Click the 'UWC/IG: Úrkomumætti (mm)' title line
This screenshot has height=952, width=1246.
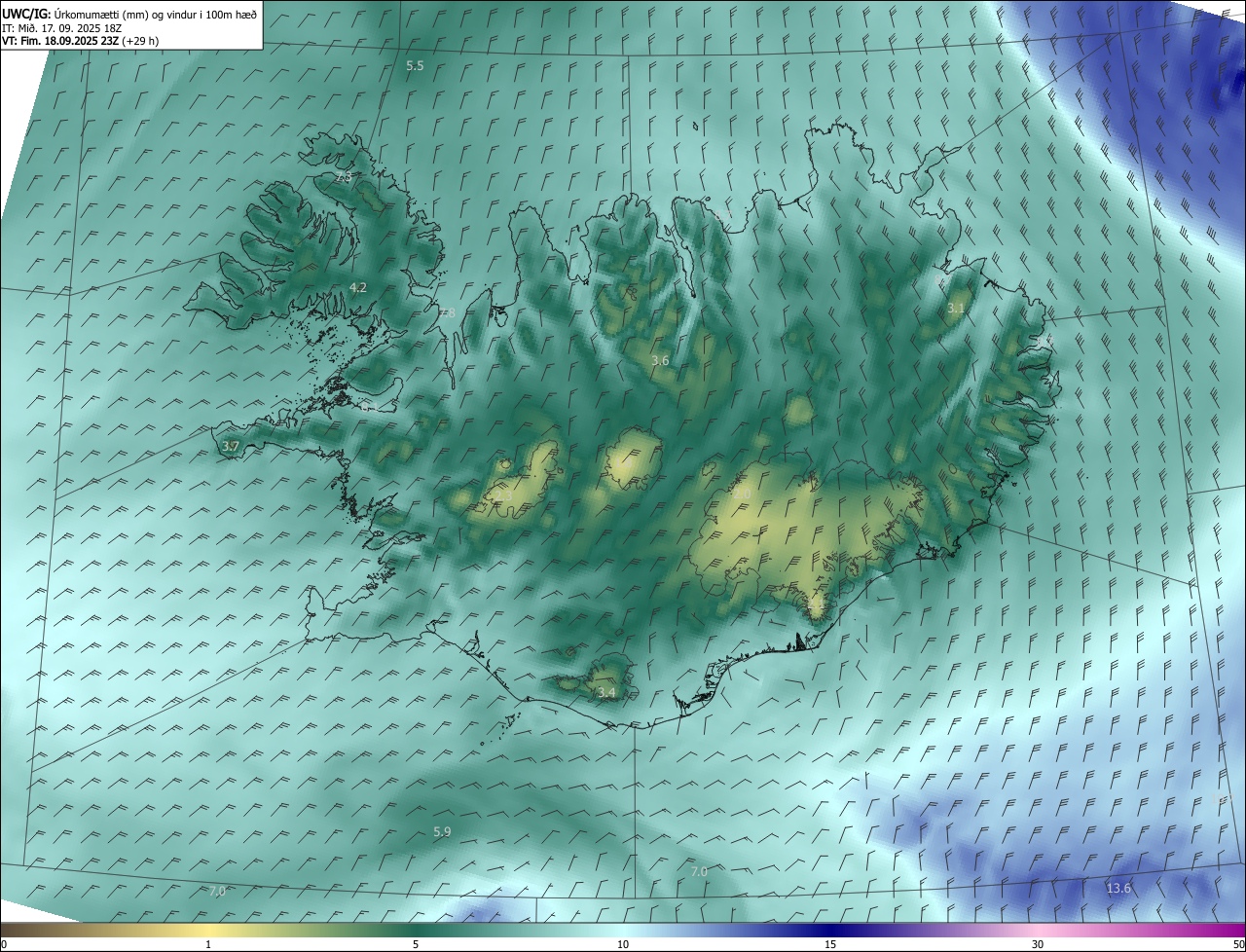[x=129, y=14]
